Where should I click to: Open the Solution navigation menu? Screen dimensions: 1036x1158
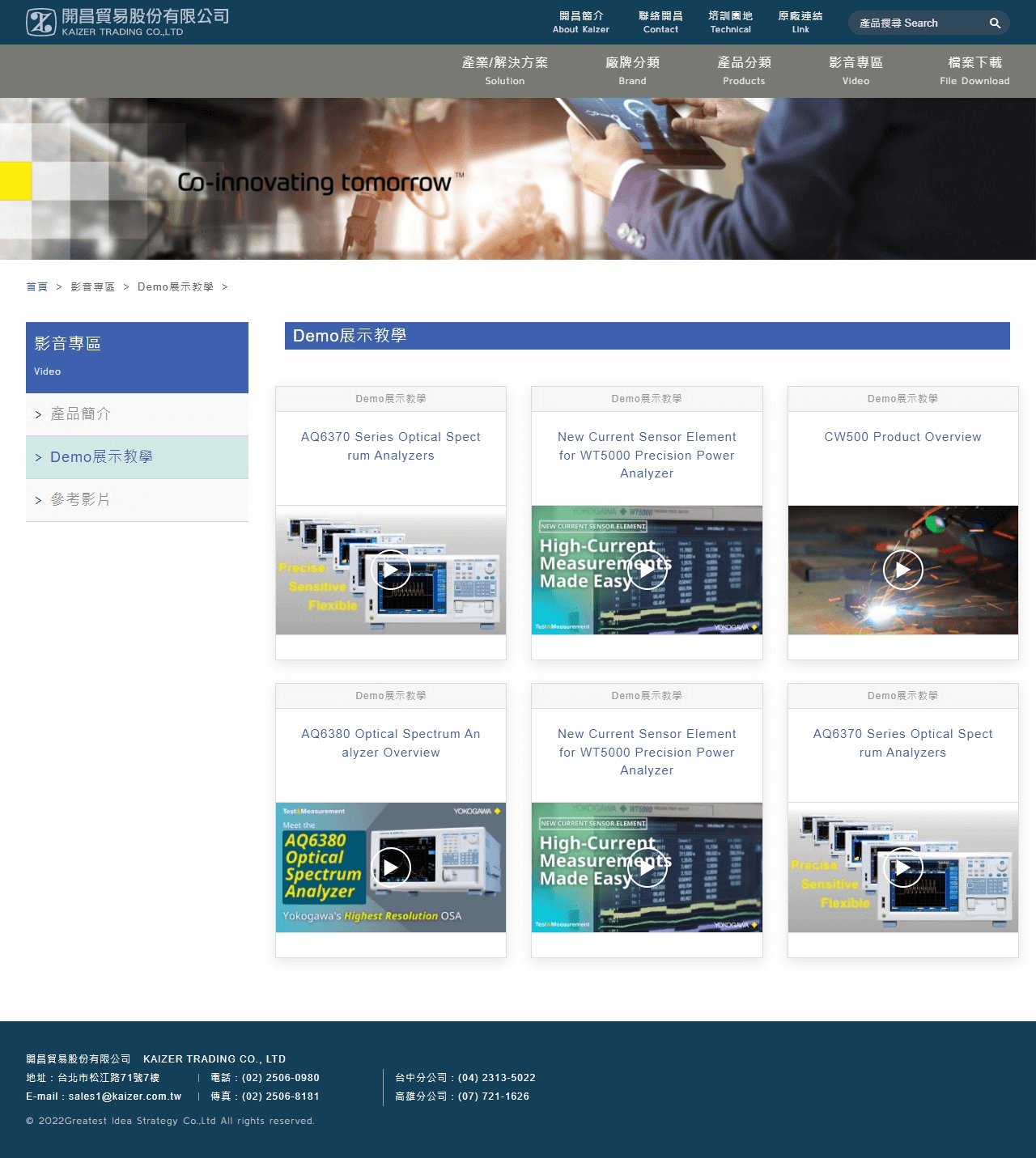[x=505, y=70]
